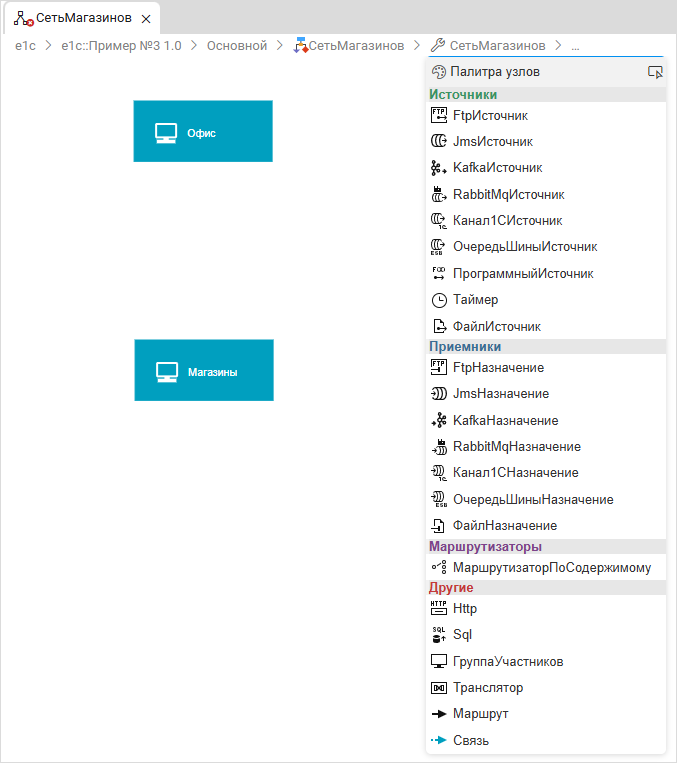Image resolution: width=677 pixels, height=763 pixels.
Task: Collapse the Приемники palette section
Action: point(465,347)
